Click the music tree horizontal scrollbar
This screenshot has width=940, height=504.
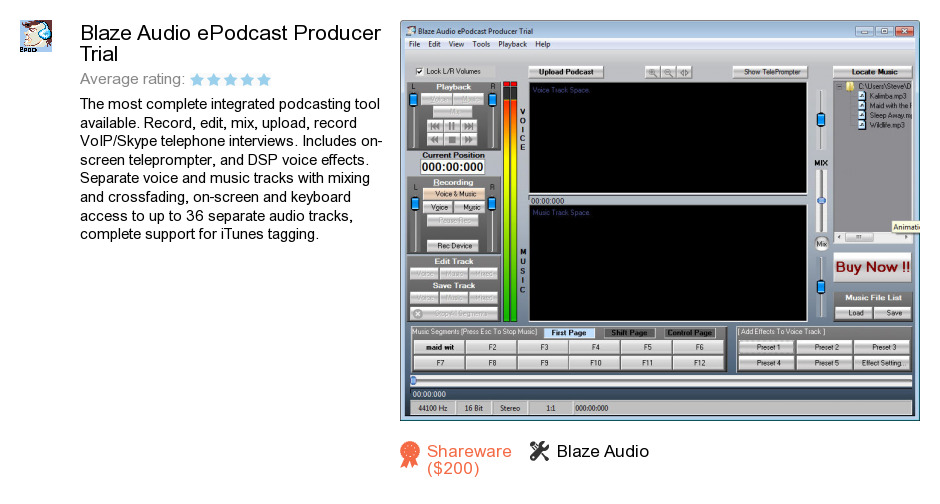(874, 237)
